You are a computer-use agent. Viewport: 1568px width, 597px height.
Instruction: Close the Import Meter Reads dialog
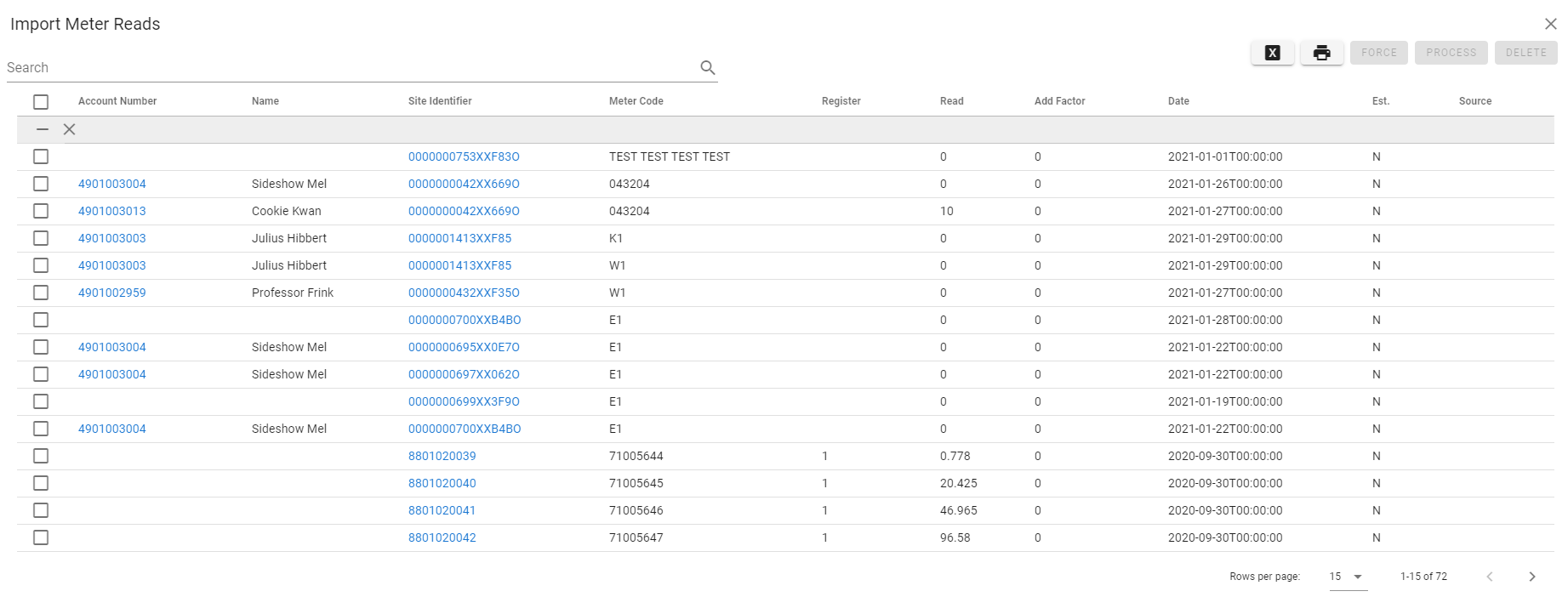coord(1550,24)
